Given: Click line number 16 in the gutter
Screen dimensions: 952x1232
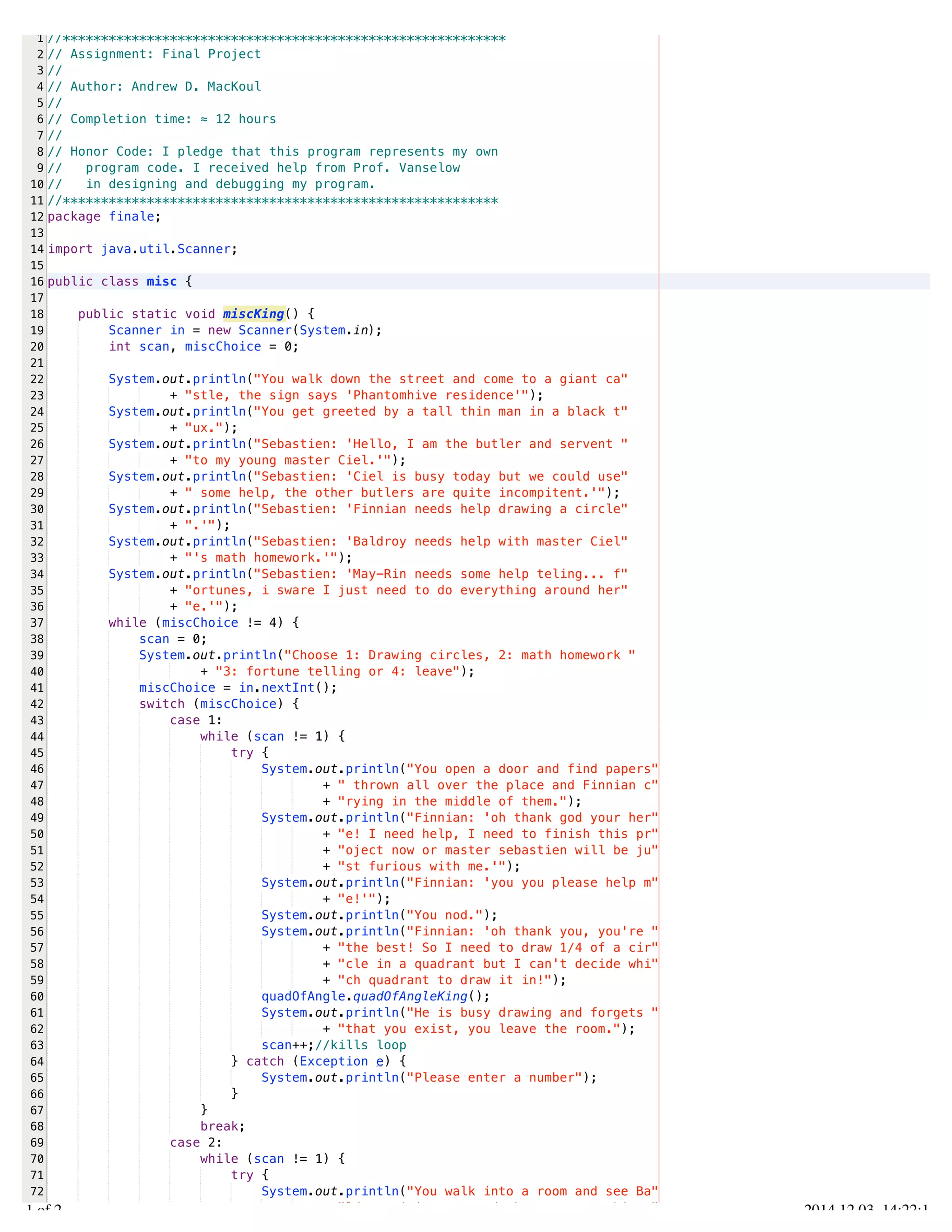Looking at the screenshot, I should [37, 281].
